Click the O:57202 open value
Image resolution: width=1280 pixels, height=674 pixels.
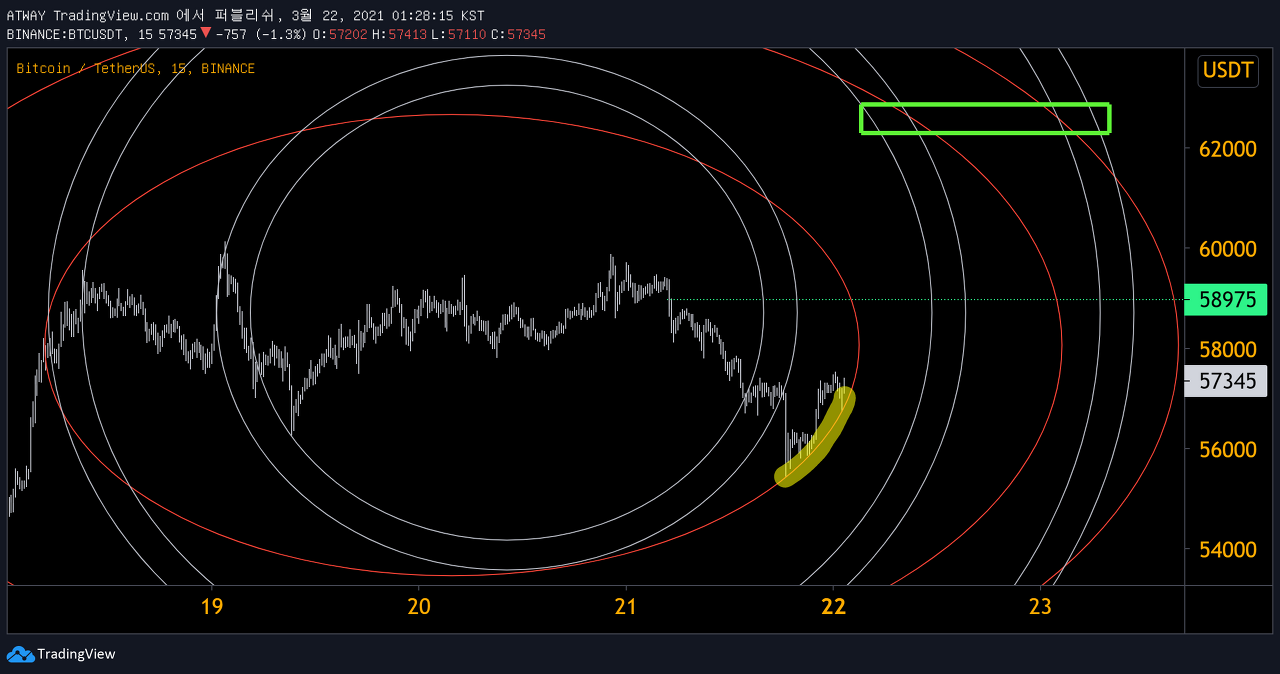tap(339, 34)
